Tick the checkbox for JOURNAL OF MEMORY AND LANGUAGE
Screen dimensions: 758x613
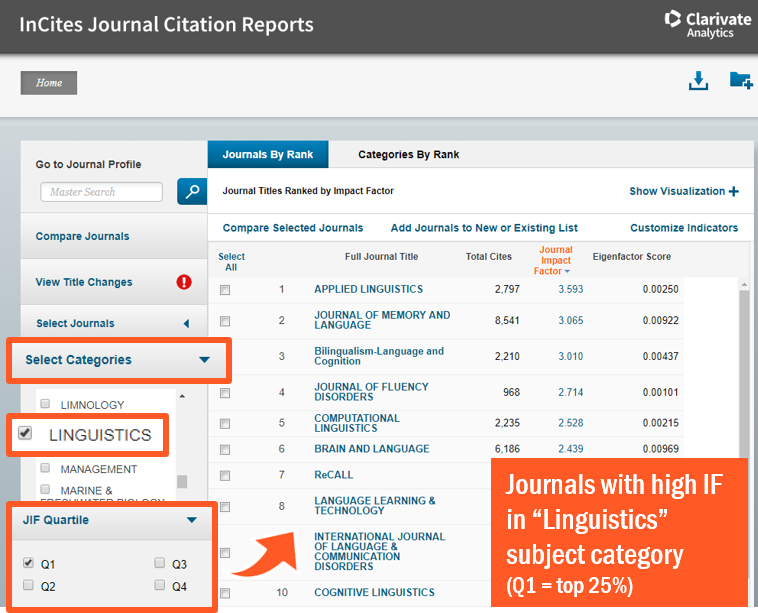point(225,321)
